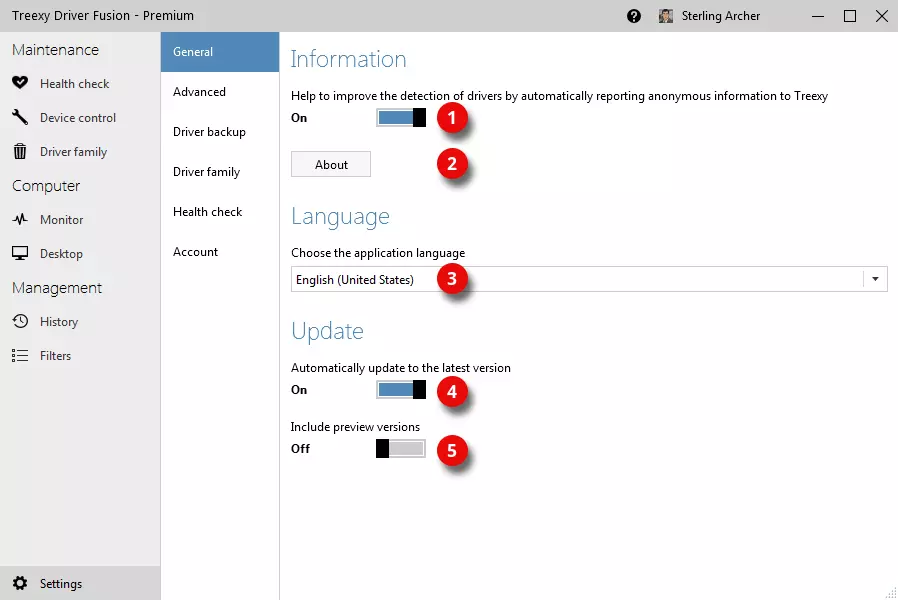Open Desktop under Computer

[x=80, y=253]
